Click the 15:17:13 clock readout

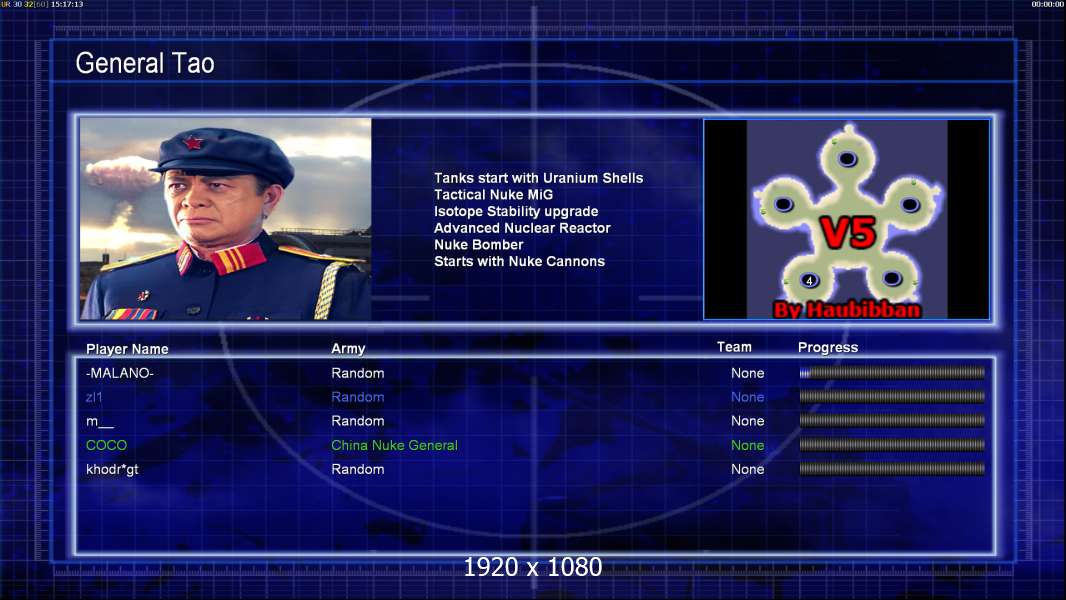click(x=67, y=4)
